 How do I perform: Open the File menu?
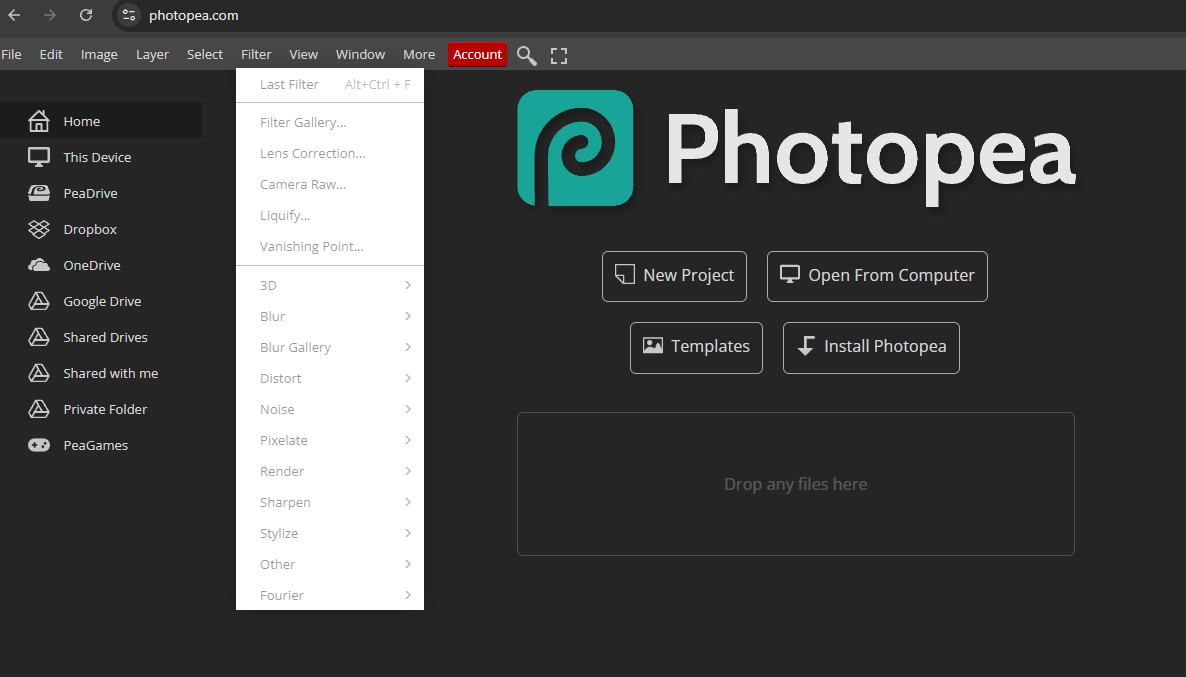pos(11,54)
